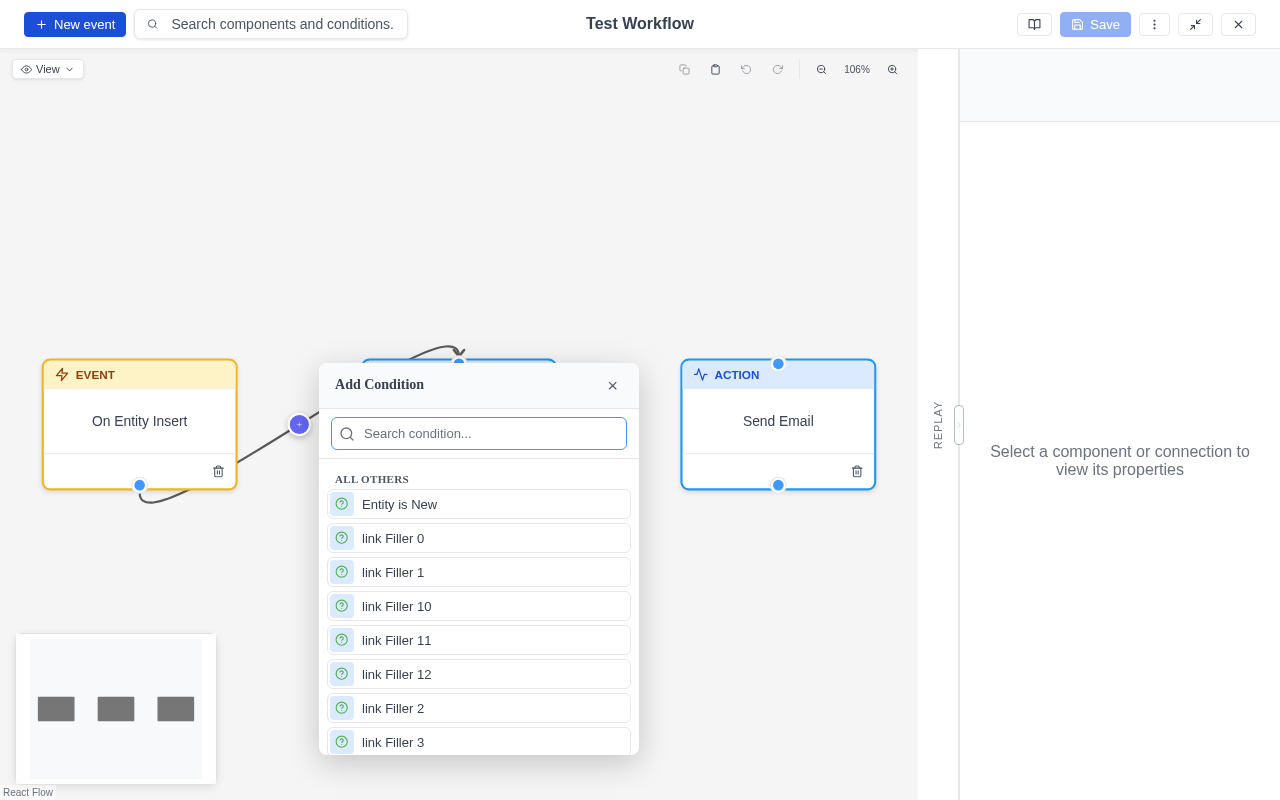The height and width of the screenshot is (800, 1280).
Task: Click the Copy icon in the canvas toolbar
Action: coord(685,69)
